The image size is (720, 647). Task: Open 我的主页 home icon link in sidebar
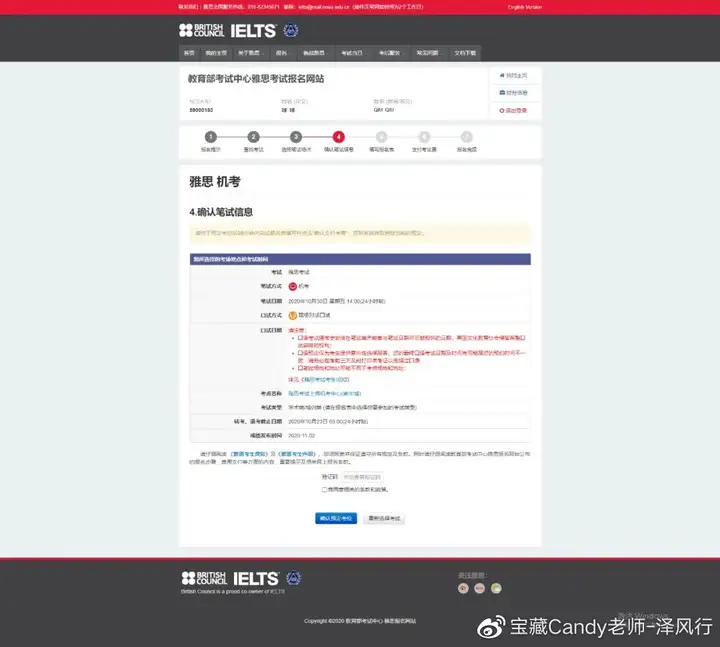coord(513,75)
